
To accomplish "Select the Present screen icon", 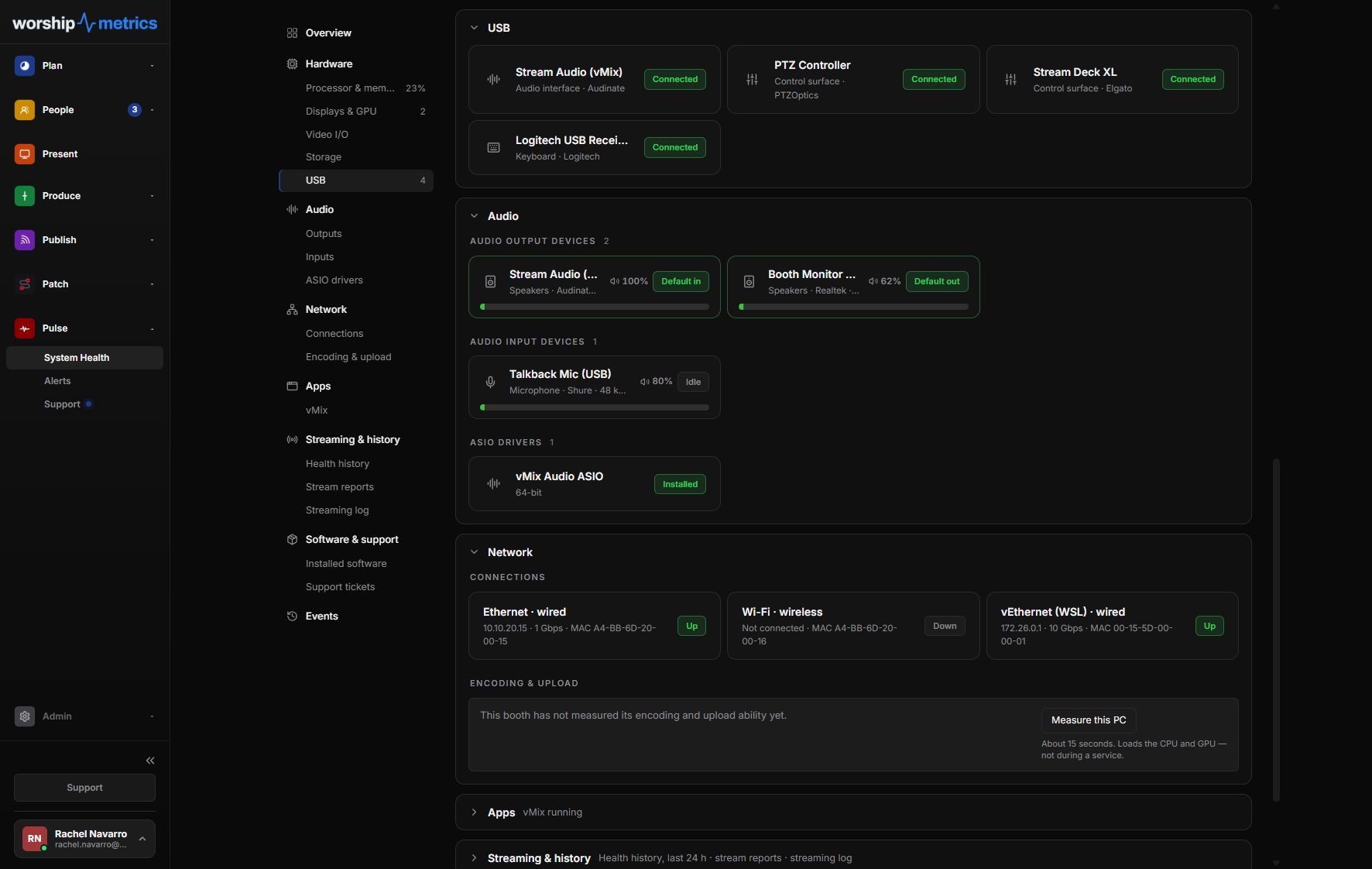I will click(25, 154).
